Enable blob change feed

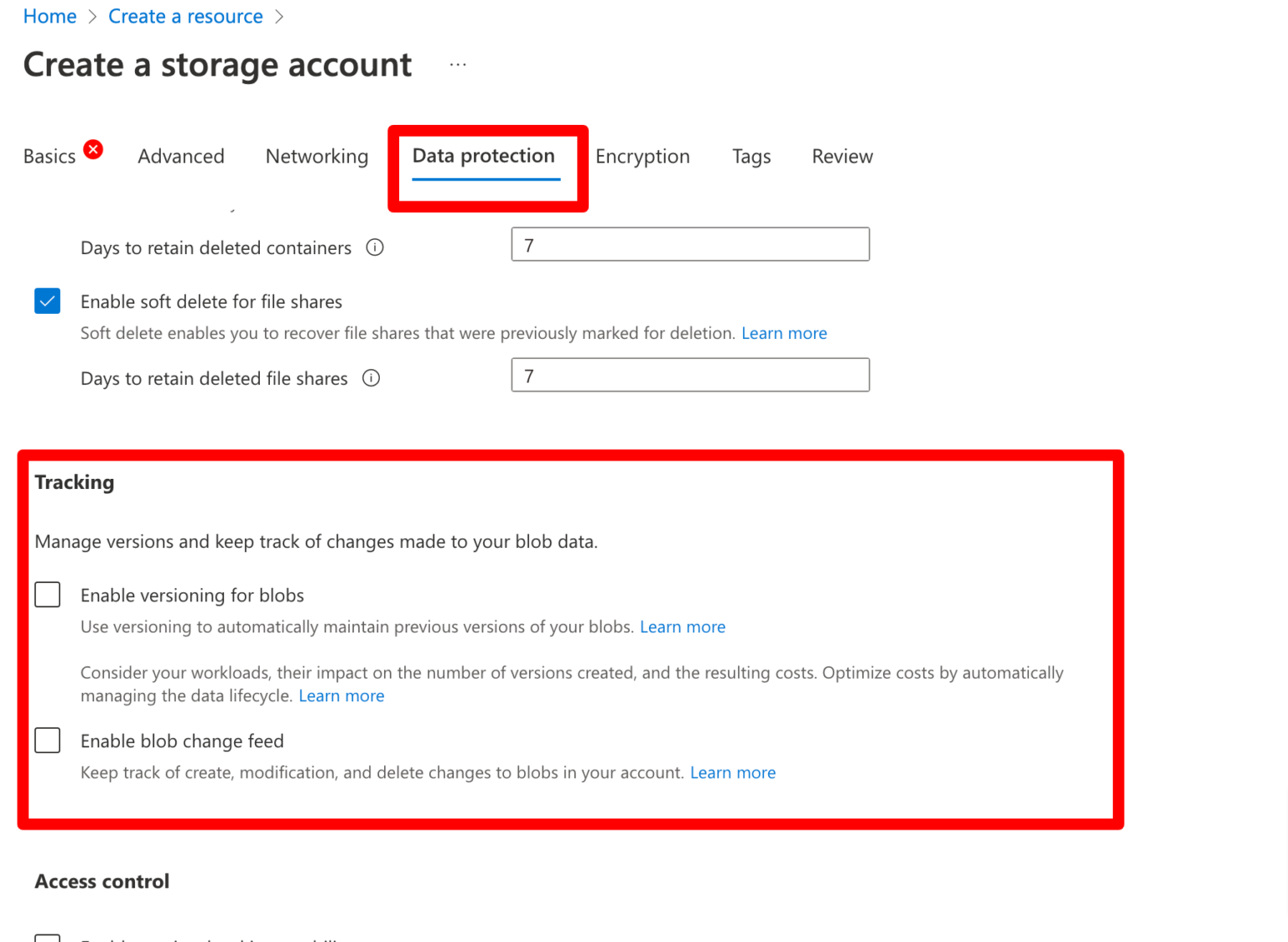coord(47,740)
